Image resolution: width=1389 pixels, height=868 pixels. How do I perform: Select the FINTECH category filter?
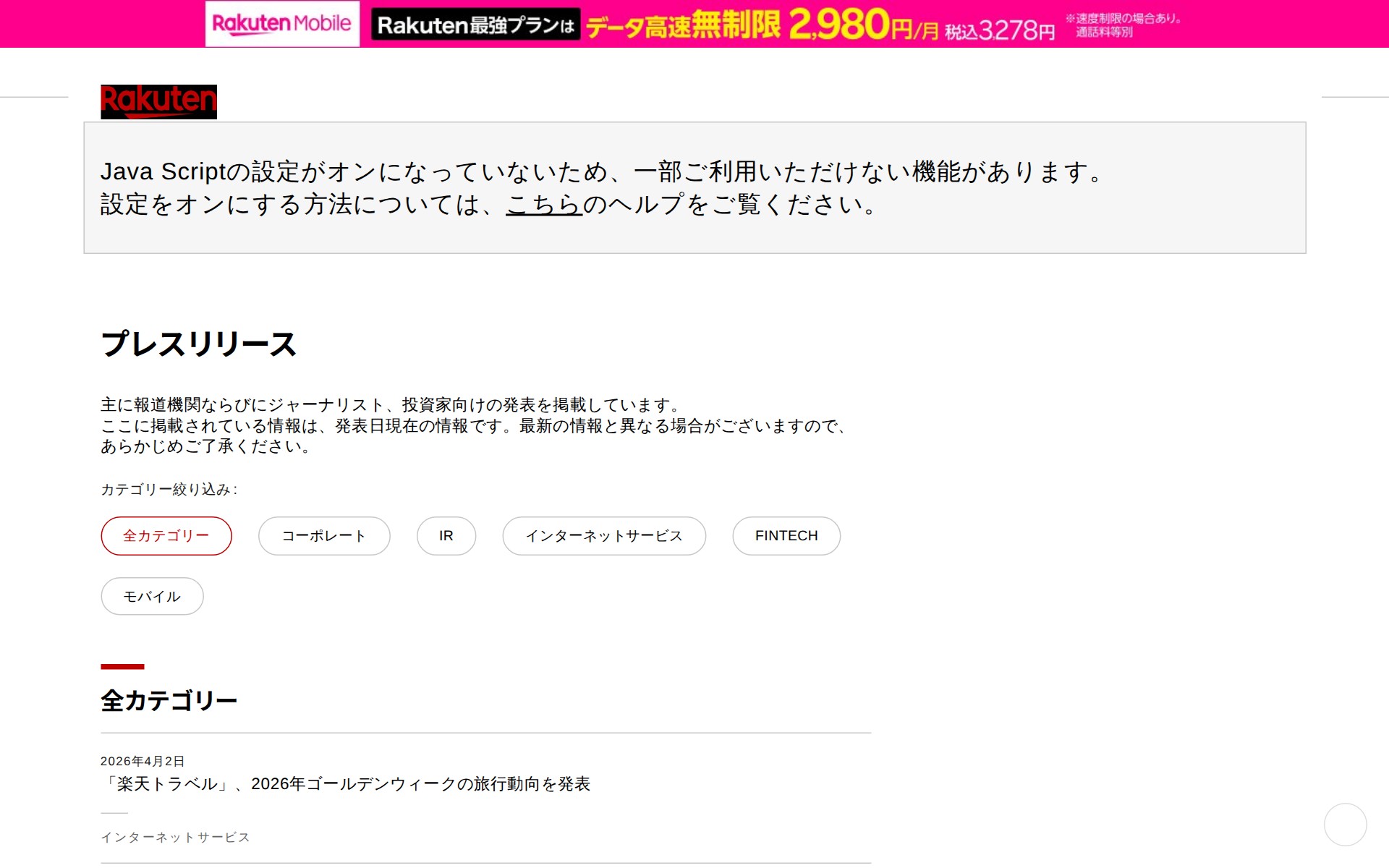786,535
